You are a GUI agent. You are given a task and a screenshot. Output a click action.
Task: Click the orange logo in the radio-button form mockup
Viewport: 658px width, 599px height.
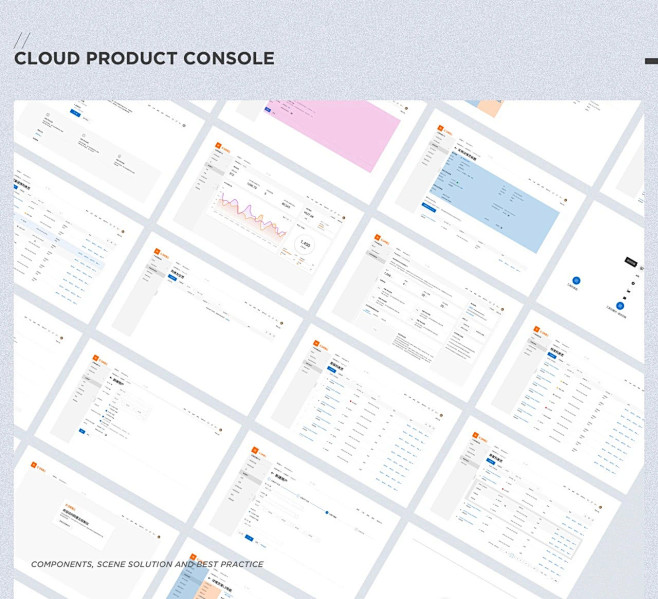click(95, 358)
